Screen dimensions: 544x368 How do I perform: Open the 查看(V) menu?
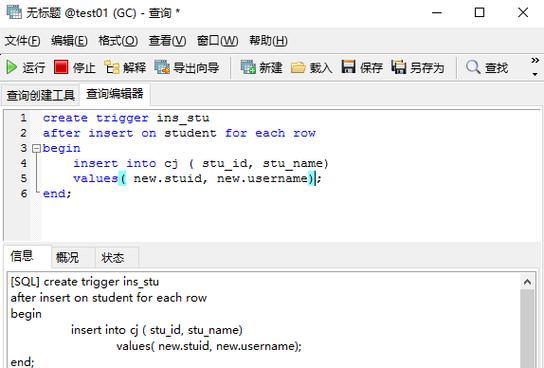[x=167, y=41]
